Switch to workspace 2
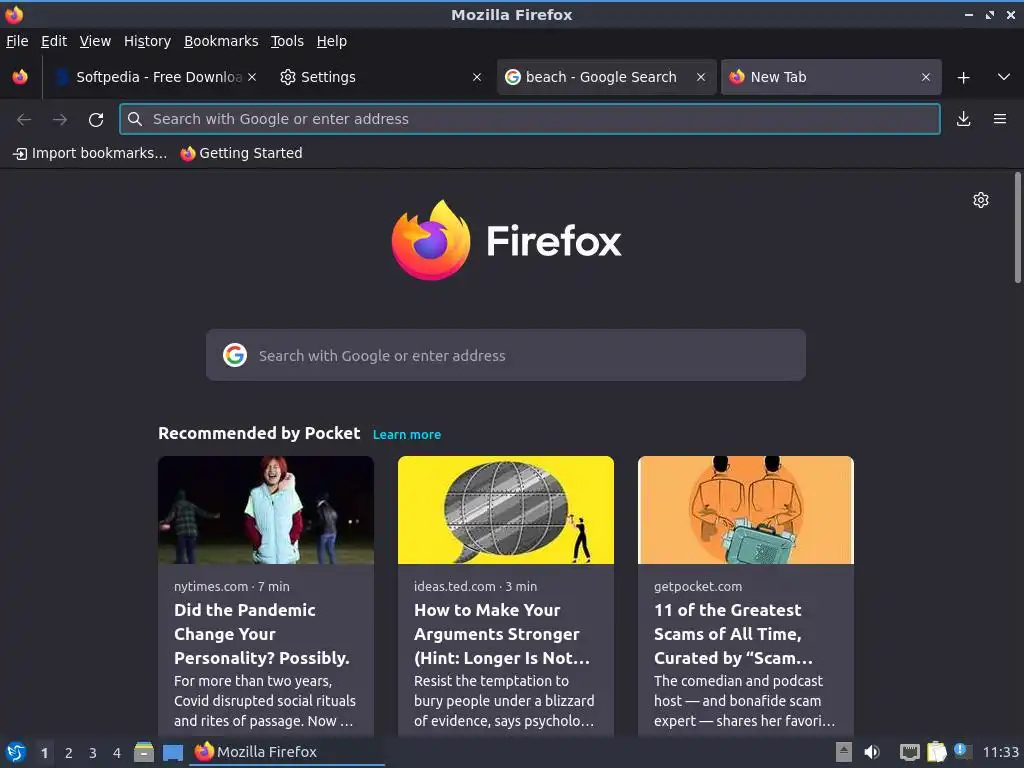The image size is (1024, 768). (69, 753)
